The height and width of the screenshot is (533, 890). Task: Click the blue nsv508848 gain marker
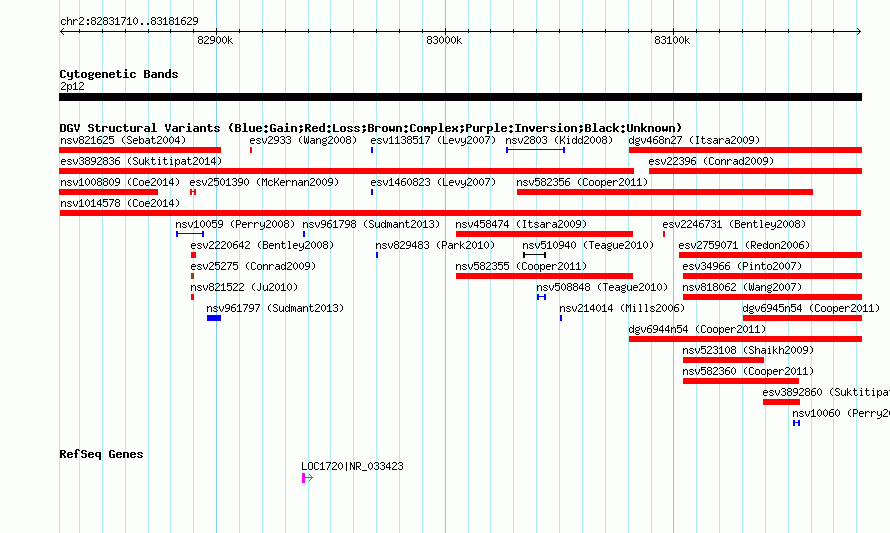(541, 297)
